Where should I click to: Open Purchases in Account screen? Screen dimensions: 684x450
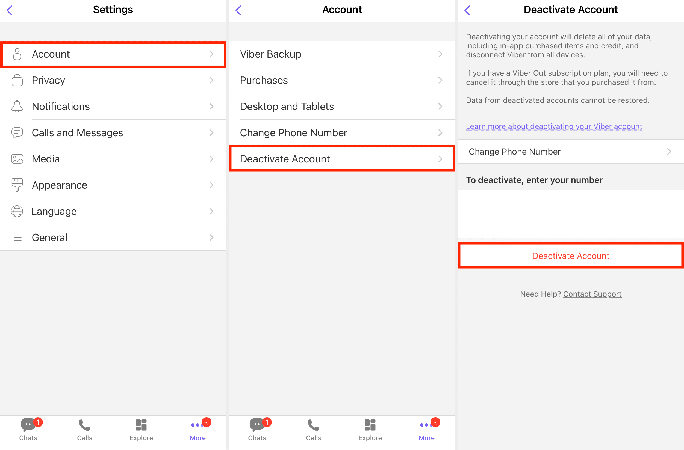pos(342,80)
